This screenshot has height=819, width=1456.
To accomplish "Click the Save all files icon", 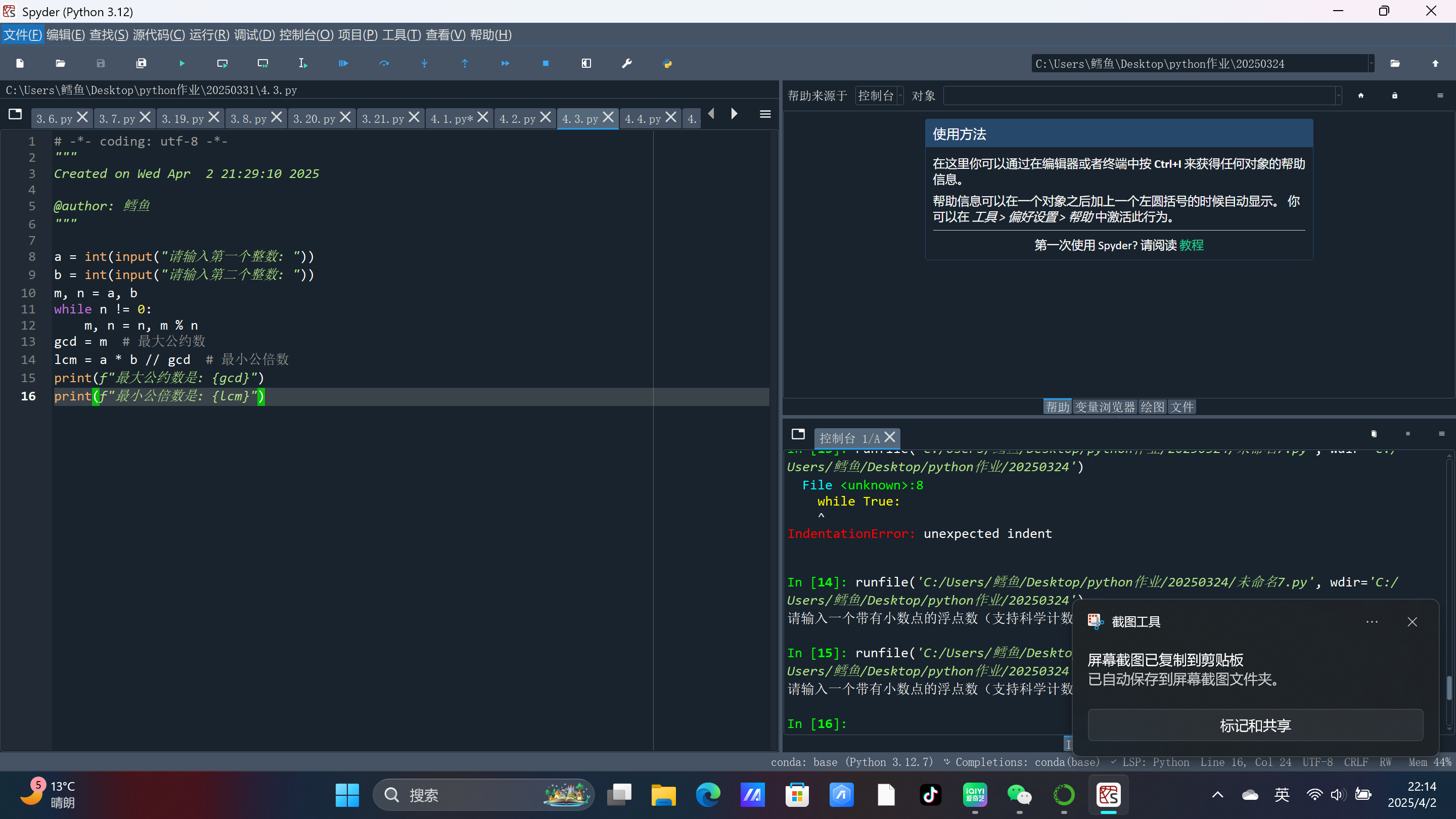I will (142, 63).
